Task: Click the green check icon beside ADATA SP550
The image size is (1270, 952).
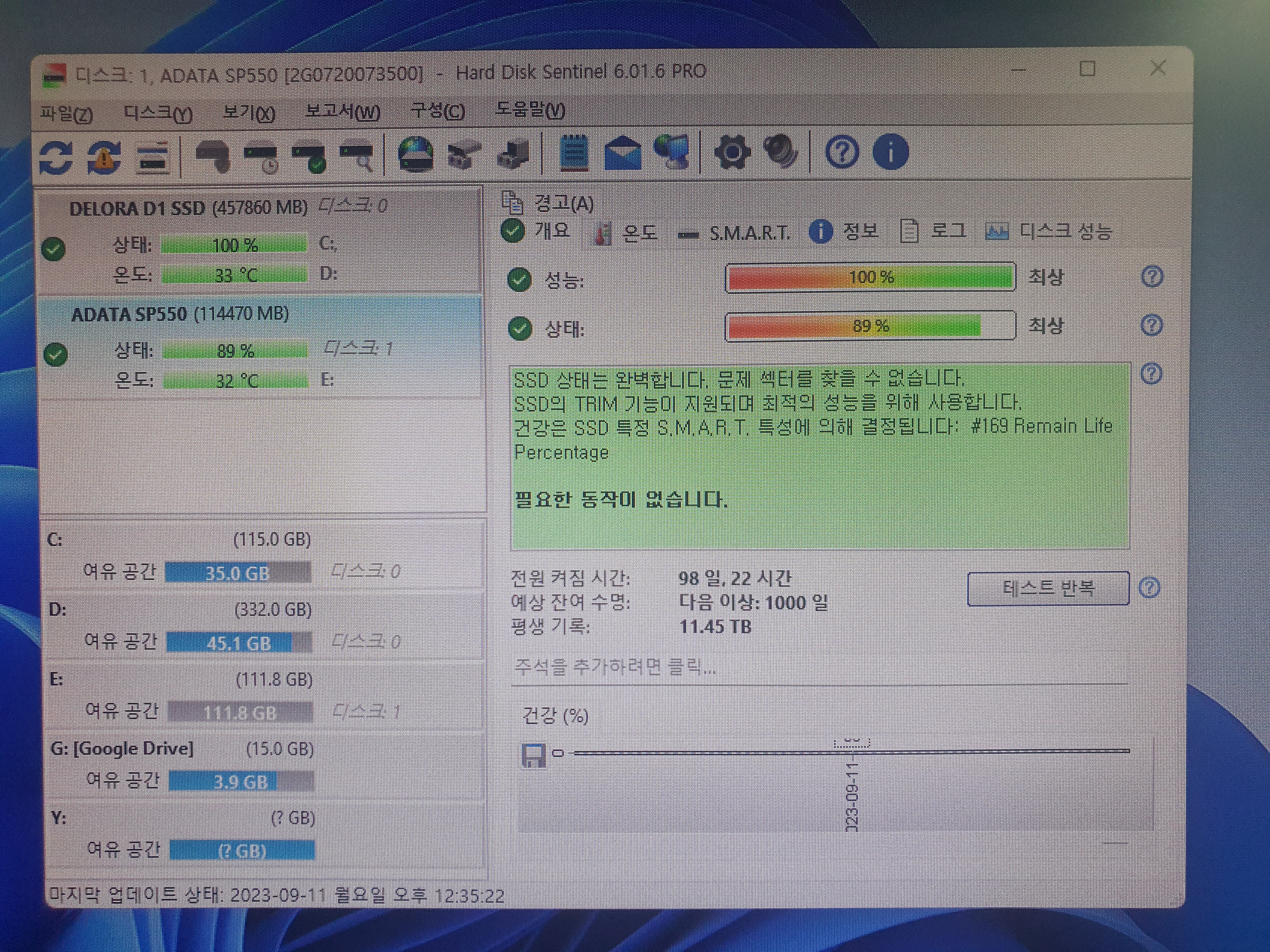Action: [x=56, y=354]
